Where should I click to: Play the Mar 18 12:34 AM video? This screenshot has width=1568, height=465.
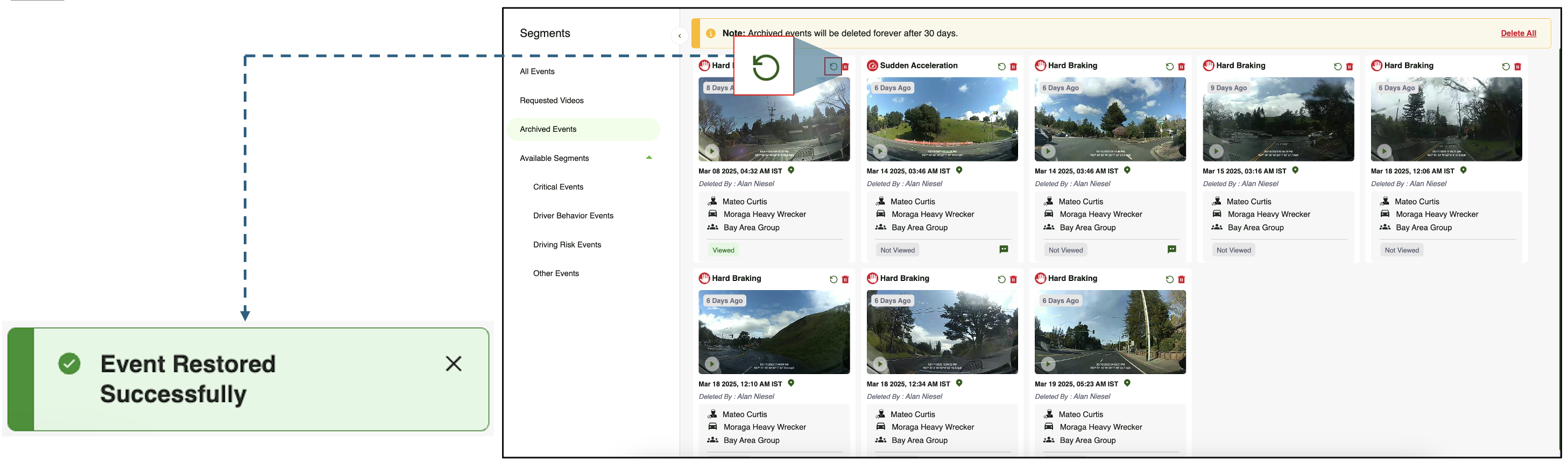880,364
